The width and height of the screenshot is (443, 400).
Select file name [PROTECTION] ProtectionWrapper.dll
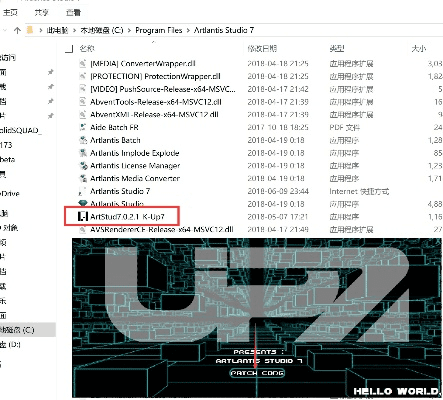155,76
